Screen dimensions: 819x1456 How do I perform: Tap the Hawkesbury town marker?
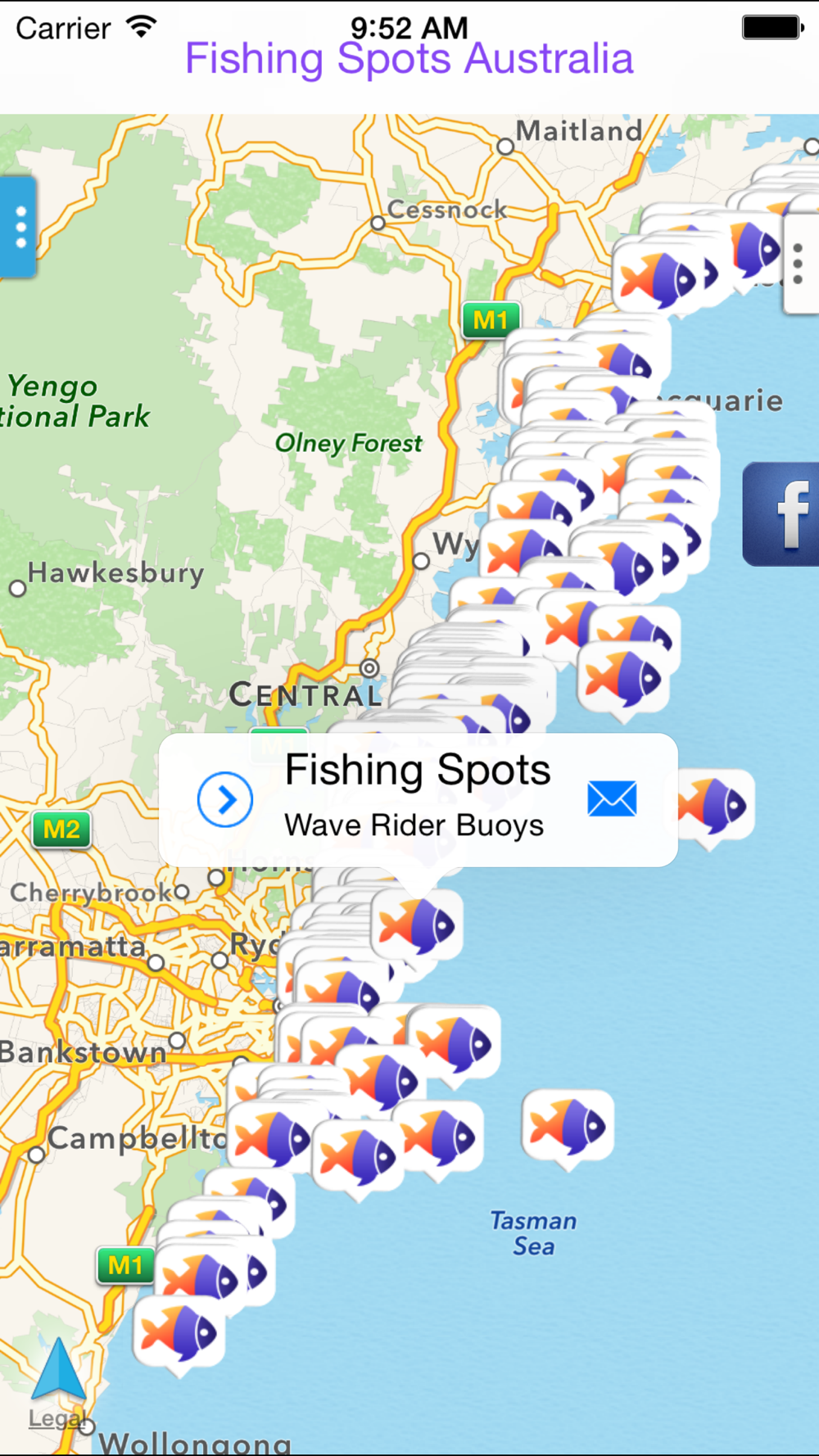17,588
